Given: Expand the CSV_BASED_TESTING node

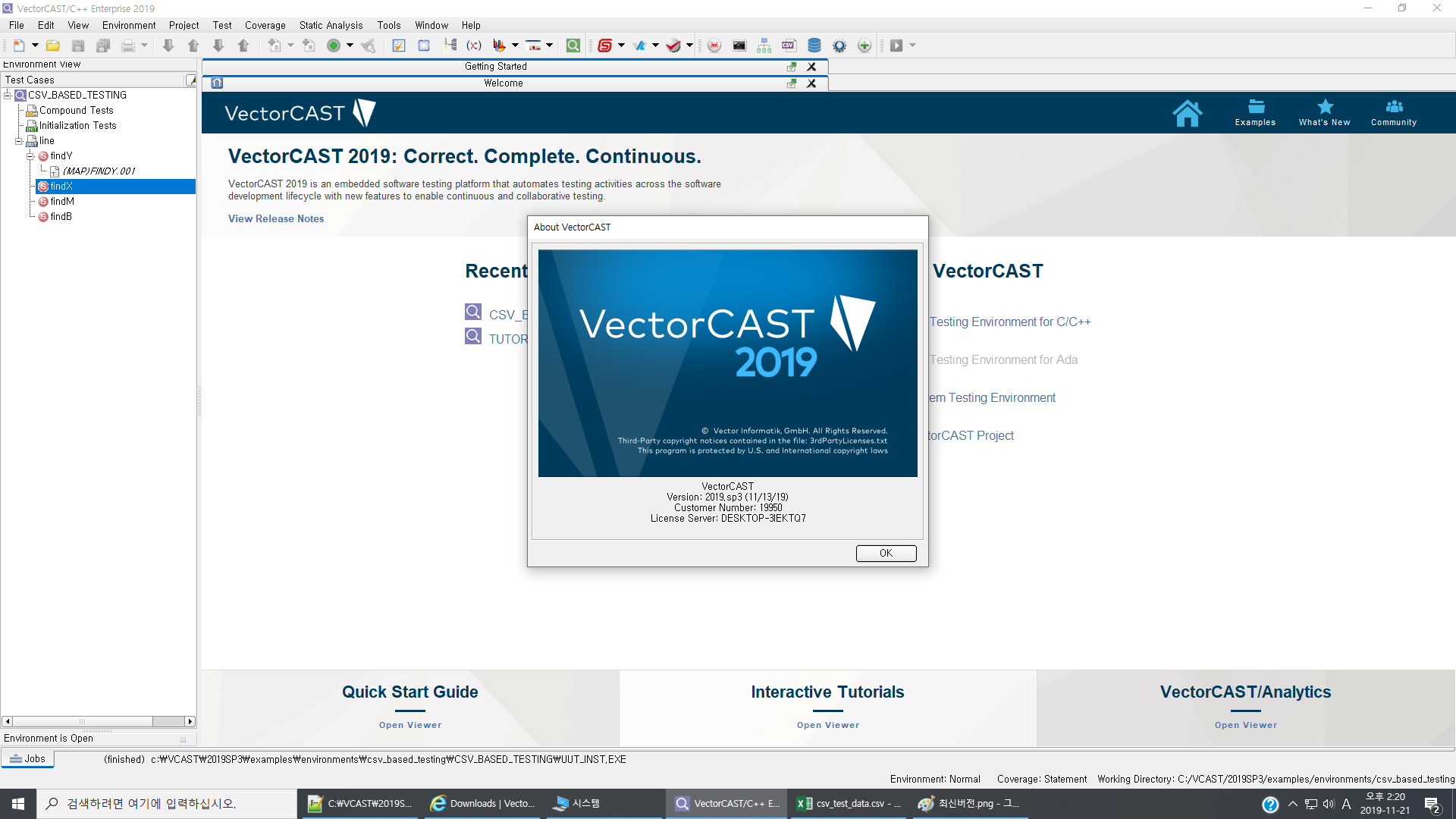Looking at the screenshot, I should (8, 94).
